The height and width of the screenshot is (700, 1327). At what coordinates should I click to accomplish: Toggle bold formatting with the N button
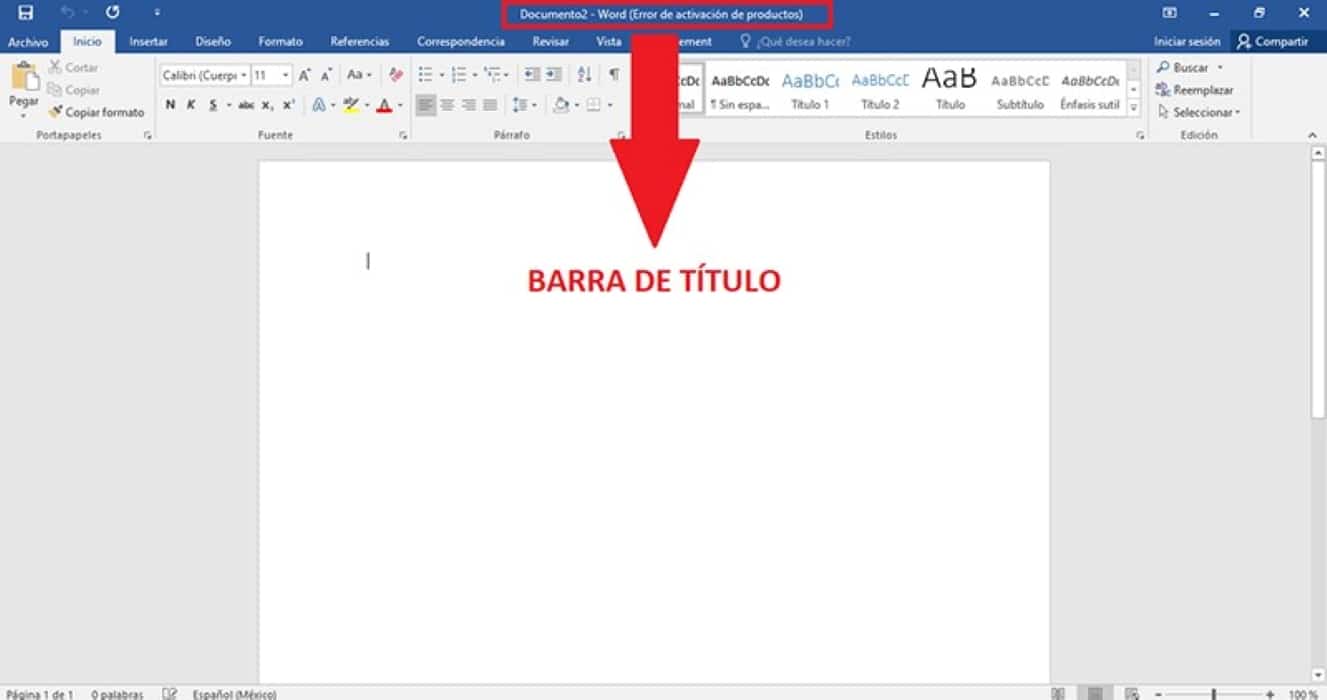[170, 105]
